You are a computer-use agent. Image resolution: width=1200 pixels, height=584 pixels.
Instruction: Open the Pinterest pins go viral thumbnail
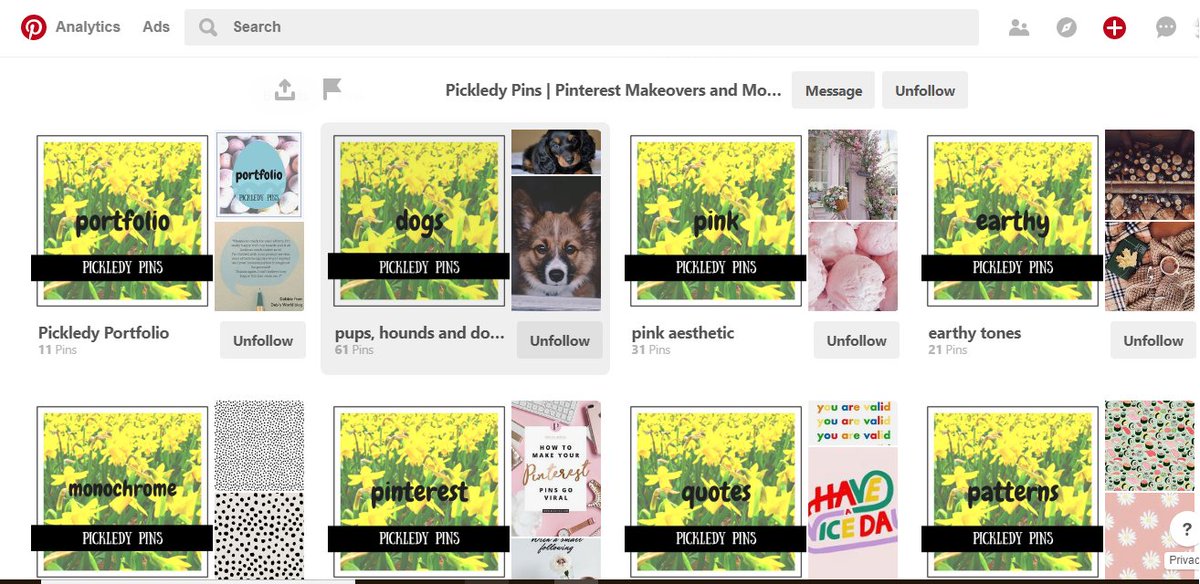pos(556,468)
